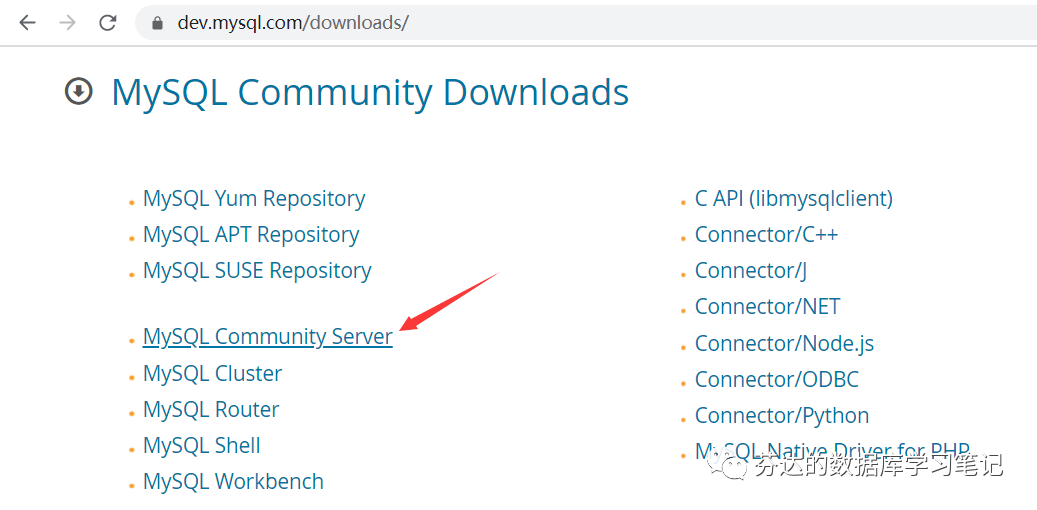The height and width of the screenshot is (510, 1037).
Task: Click the MySQL Community Downloads heading
Action: (370, 91)
